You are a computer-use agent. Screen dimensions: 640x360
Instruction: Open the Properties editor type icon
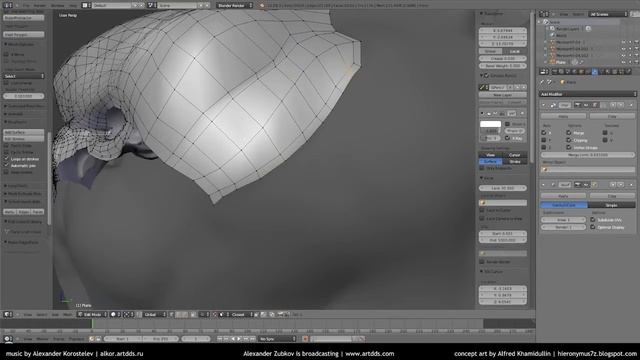click(x=544, y=72)
